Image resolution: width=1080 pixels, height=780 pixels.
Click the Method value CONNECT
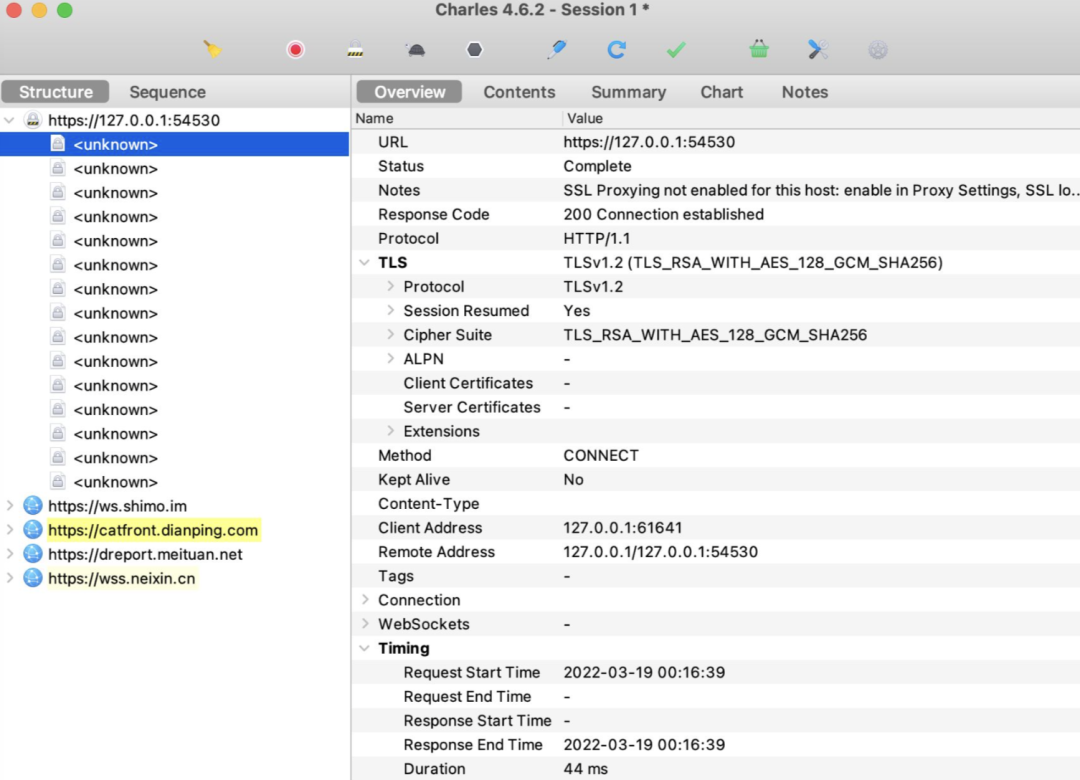(x=601, y=455)
